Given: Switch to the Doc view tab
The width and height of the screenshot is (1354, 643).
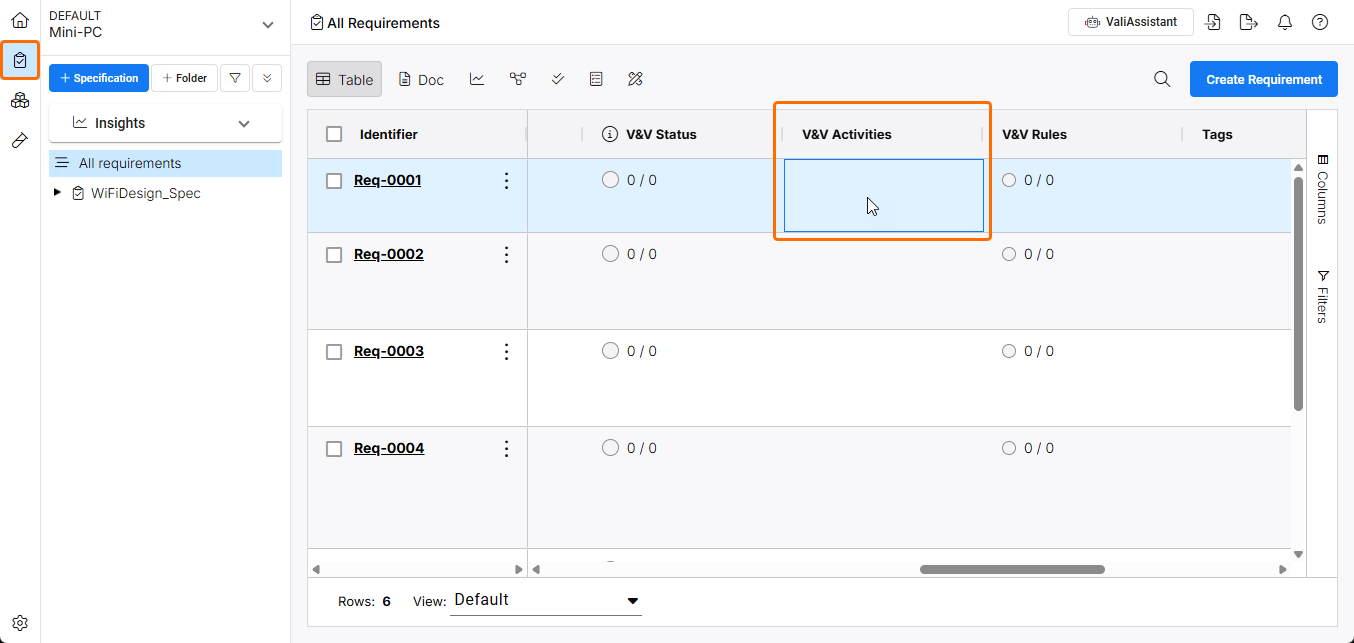Looking at the screenshot, I should point(421,79).
